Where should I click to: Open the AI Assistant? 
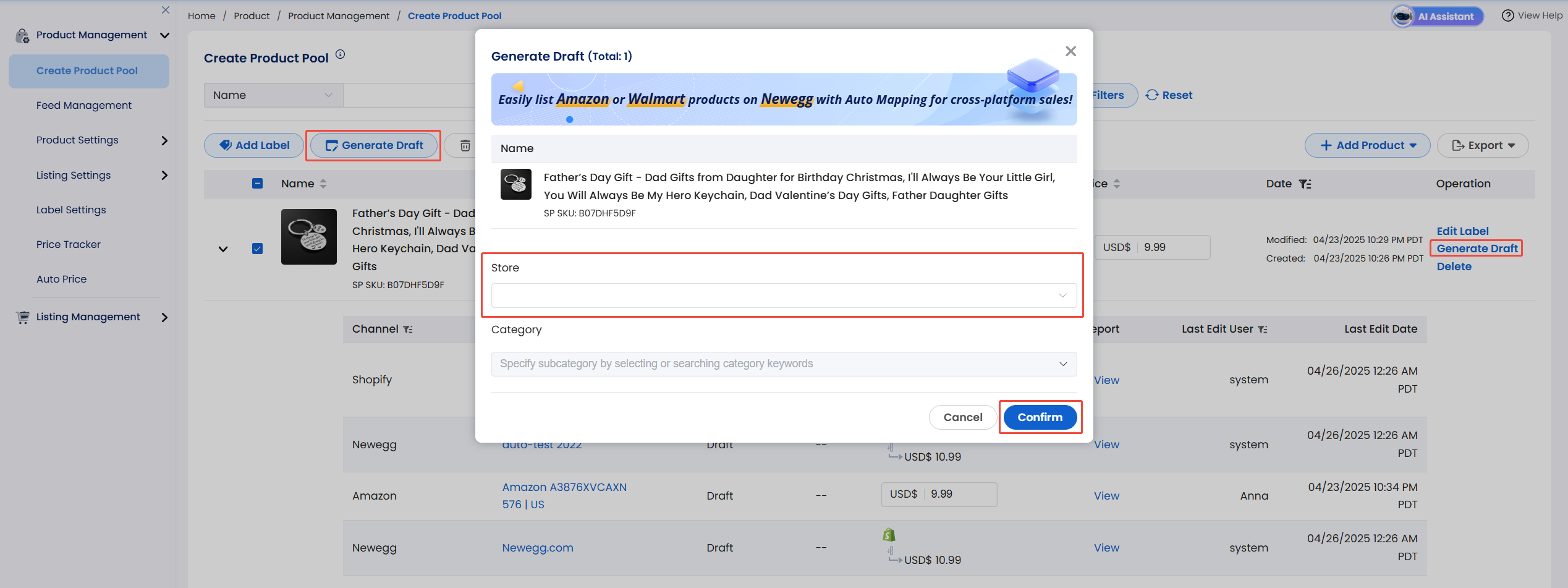pyautogui.click(x=1437, y=16)
